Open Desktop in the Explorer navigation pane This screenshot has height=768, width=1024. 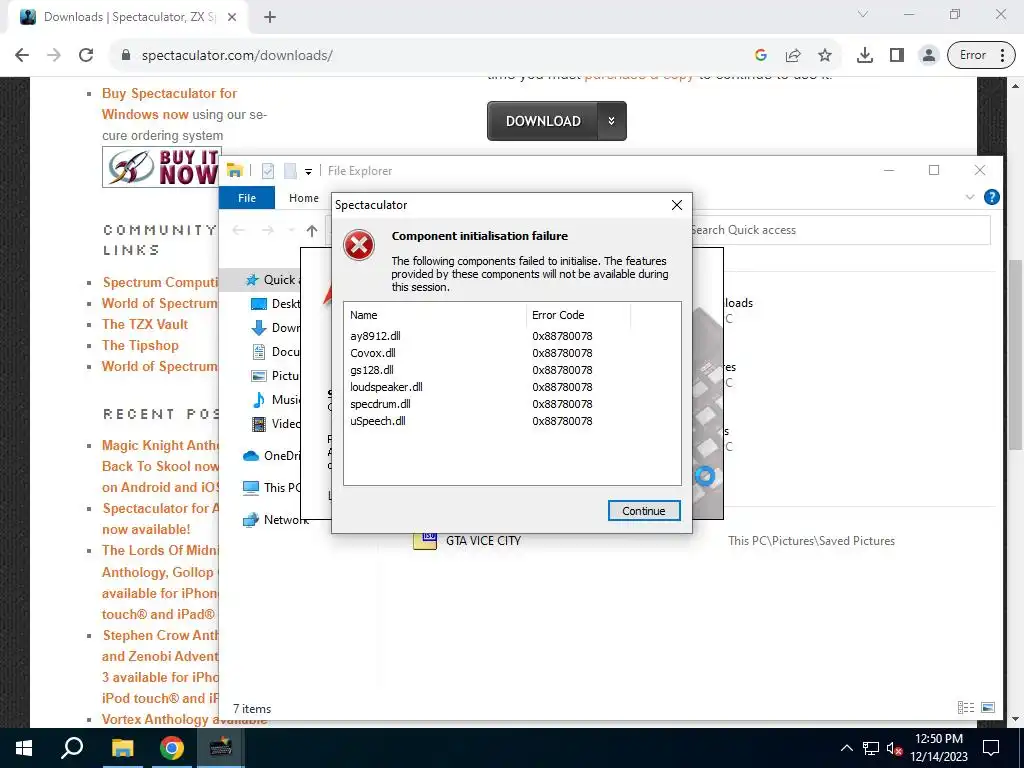[276, 304]
